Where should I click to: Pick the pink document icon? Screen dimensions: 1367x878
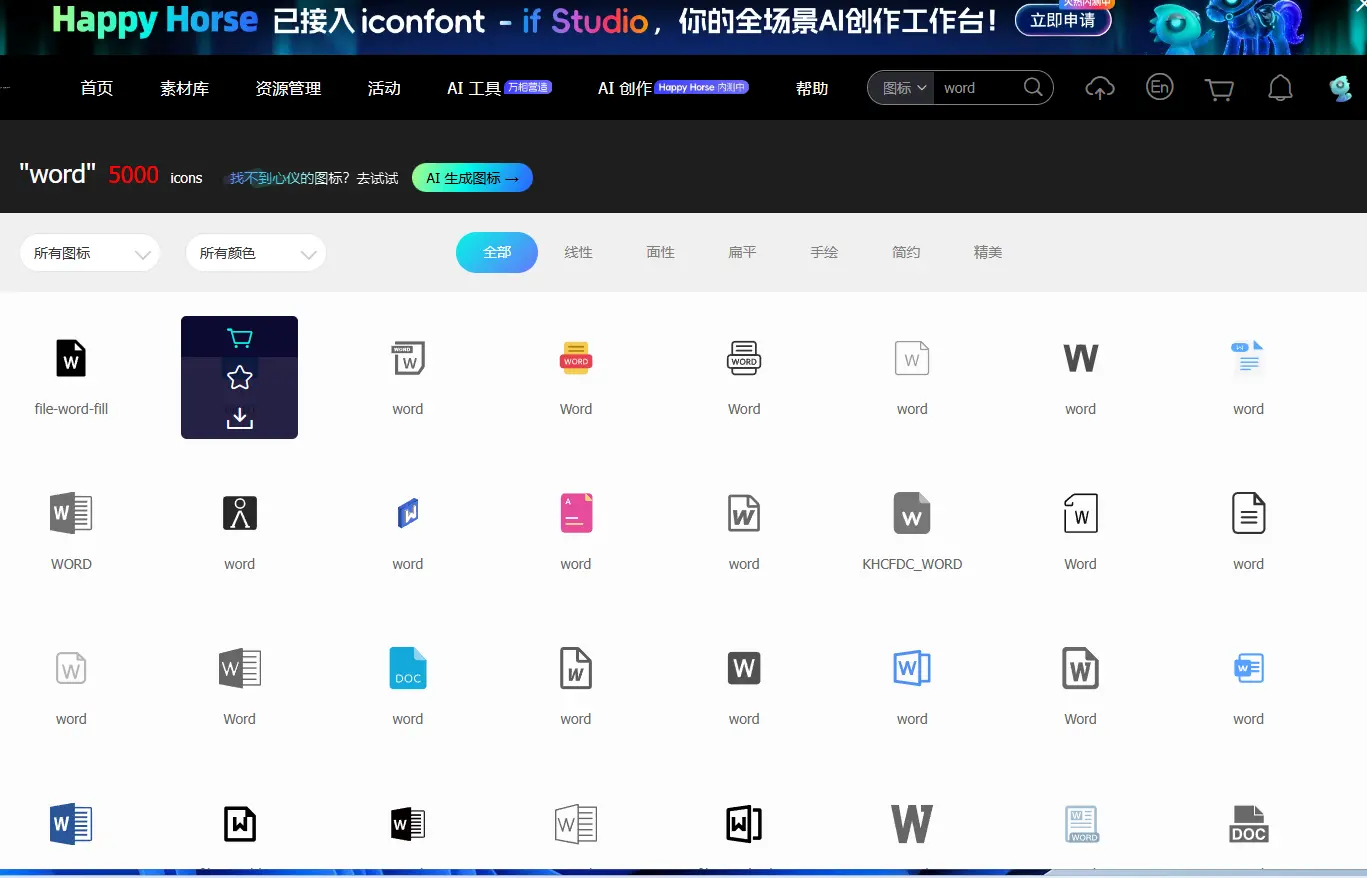576,513
